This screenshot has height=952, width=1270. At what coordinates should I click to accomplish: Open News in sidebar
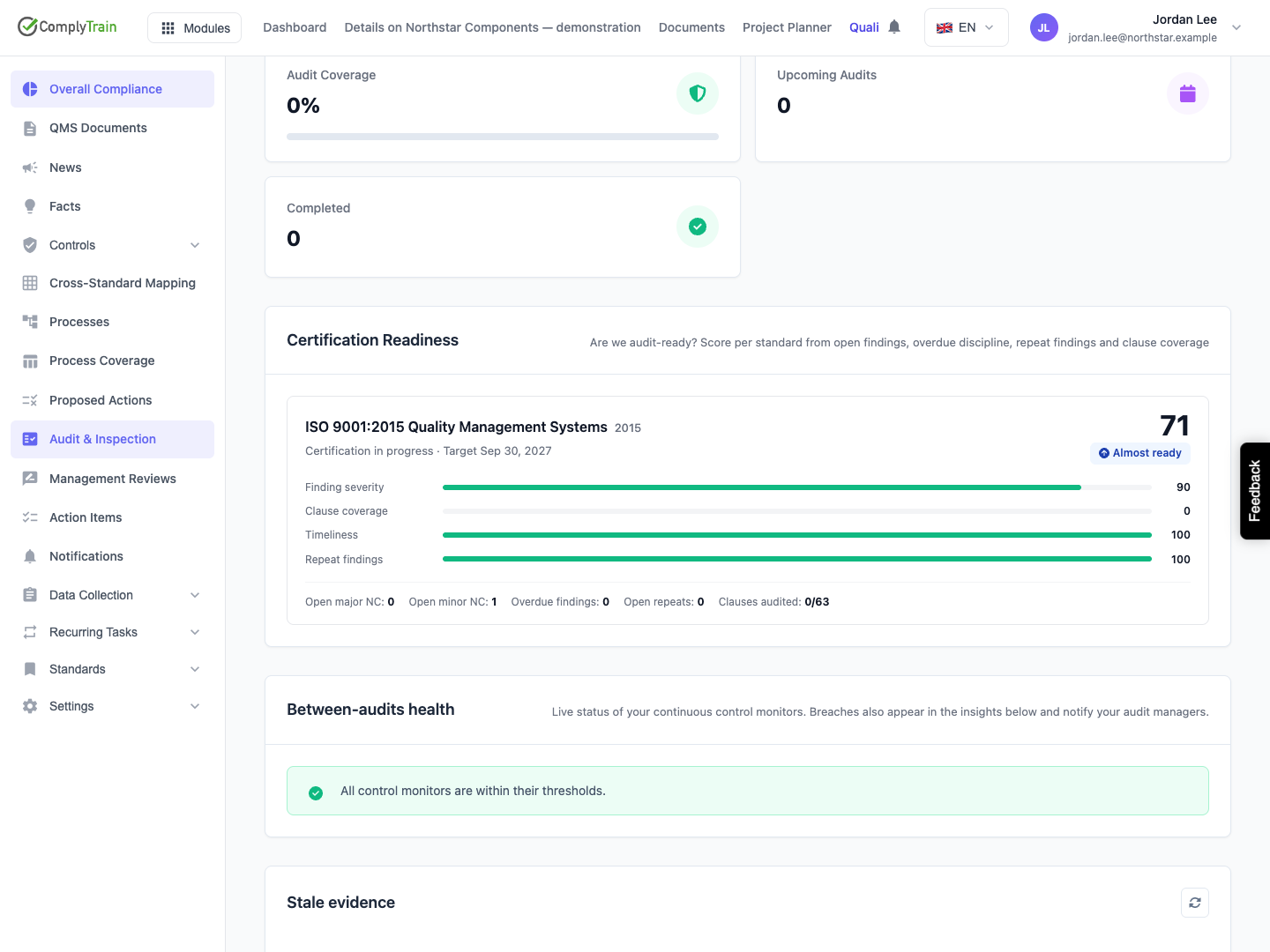[112, 167]
